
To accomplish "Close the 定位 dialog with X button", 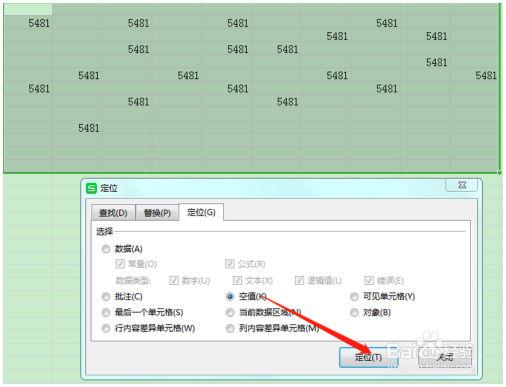I will [461, 185].
